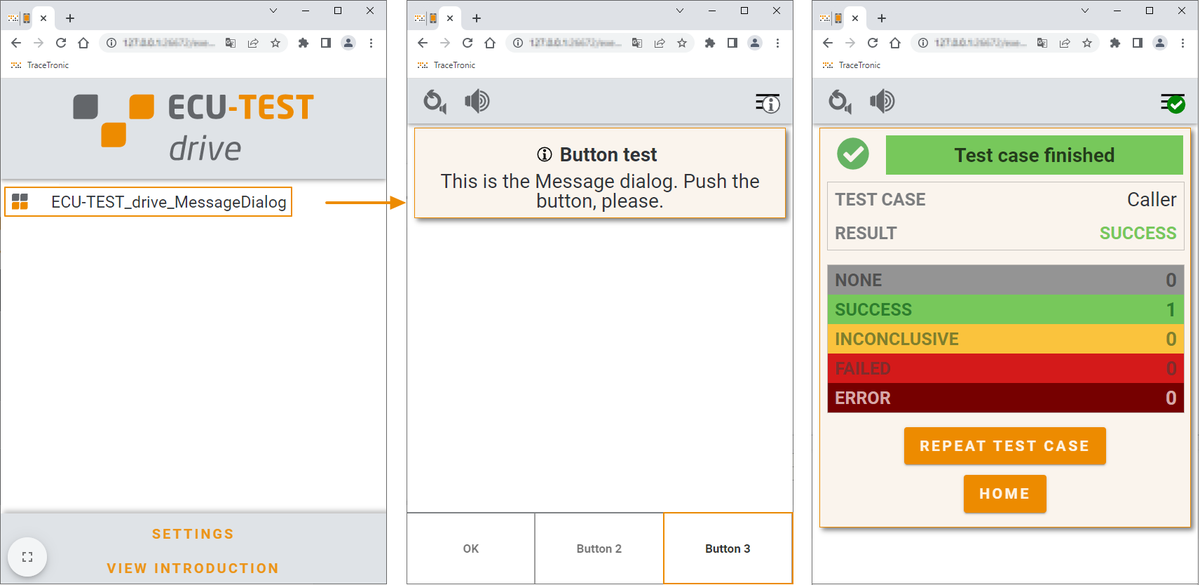Viewport: 1200px width, 585px height.
Task: Go back in the left browser window
Action: click(17, 43)
